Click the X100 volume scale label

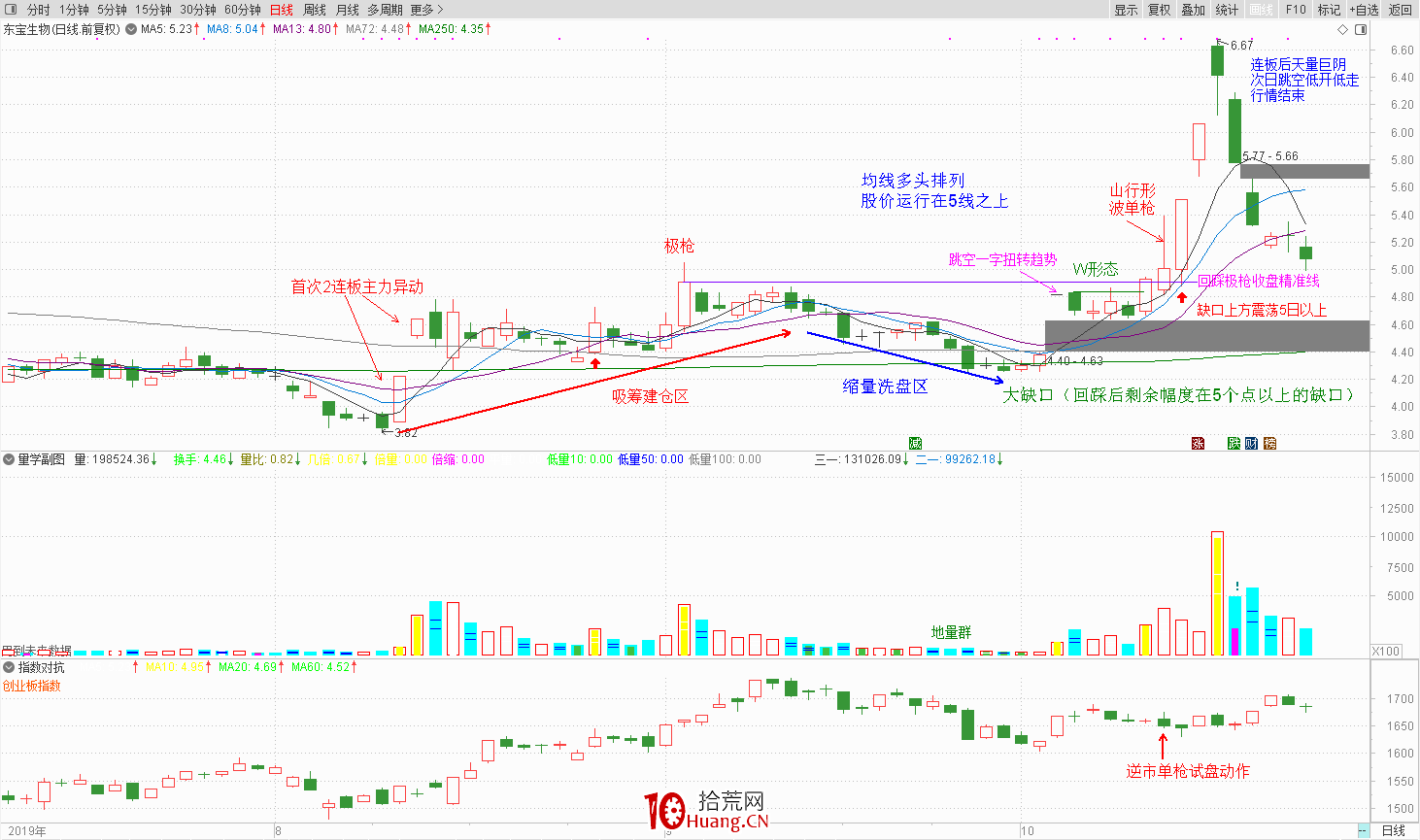1386,651
